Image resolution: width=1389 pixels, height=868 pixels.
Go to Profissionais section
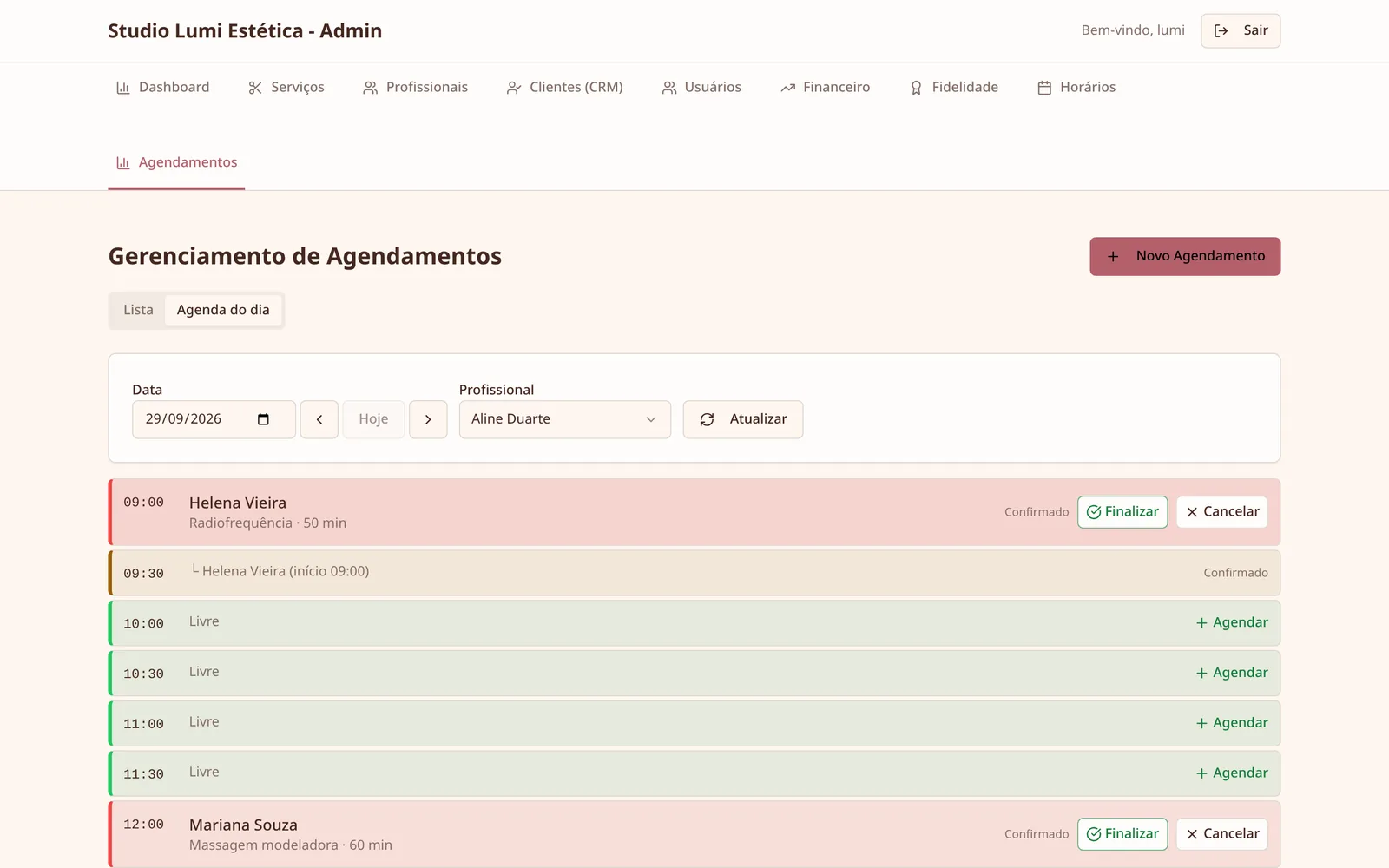(x=415, y=87)
